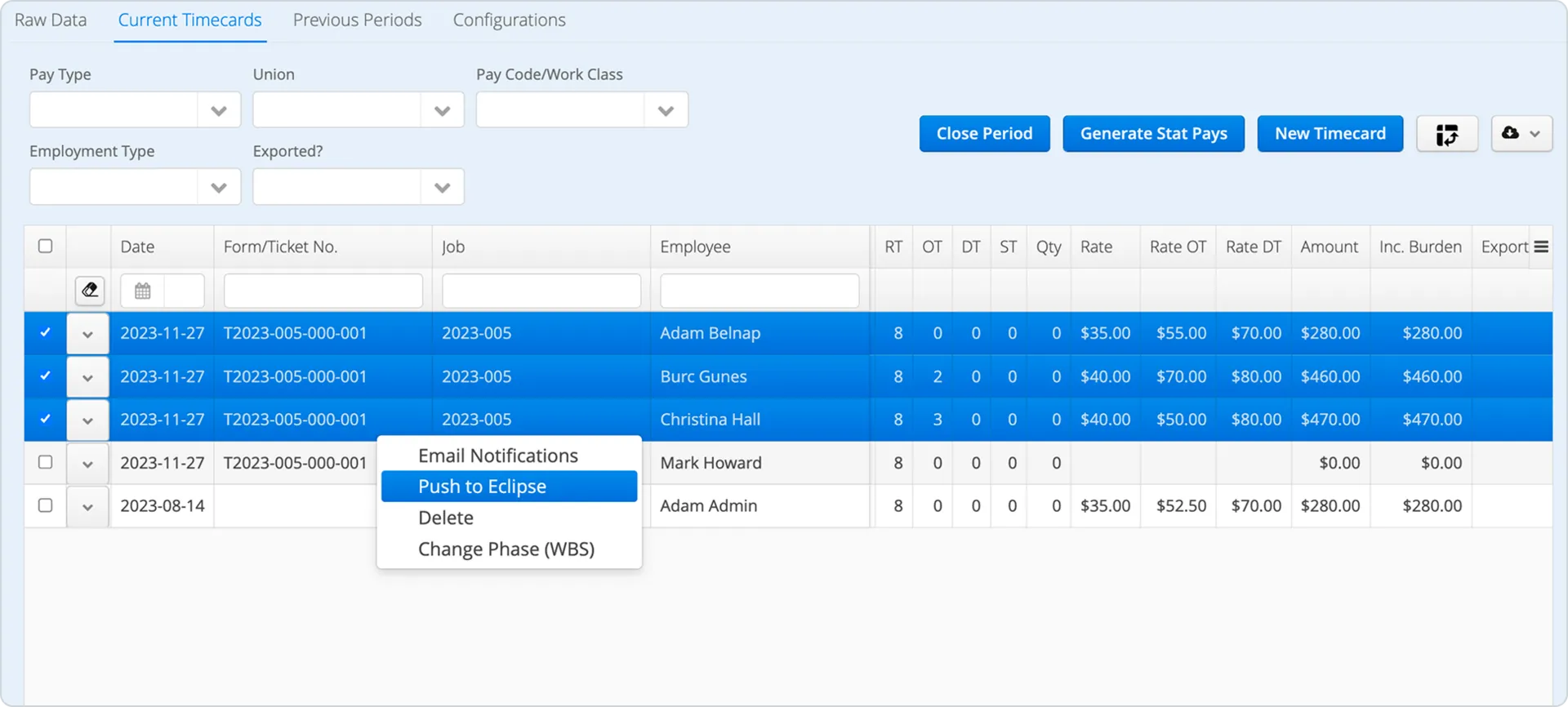Click the date filter text field
The height and width of the screenshot is (707, 1568).
pos(184,291)
